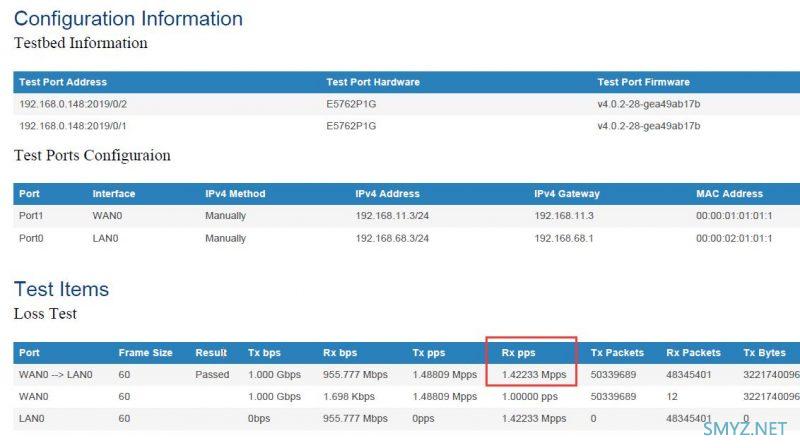Click the Tx pps column header
This screenshot has height=448, width=800.
coord(429,353)
